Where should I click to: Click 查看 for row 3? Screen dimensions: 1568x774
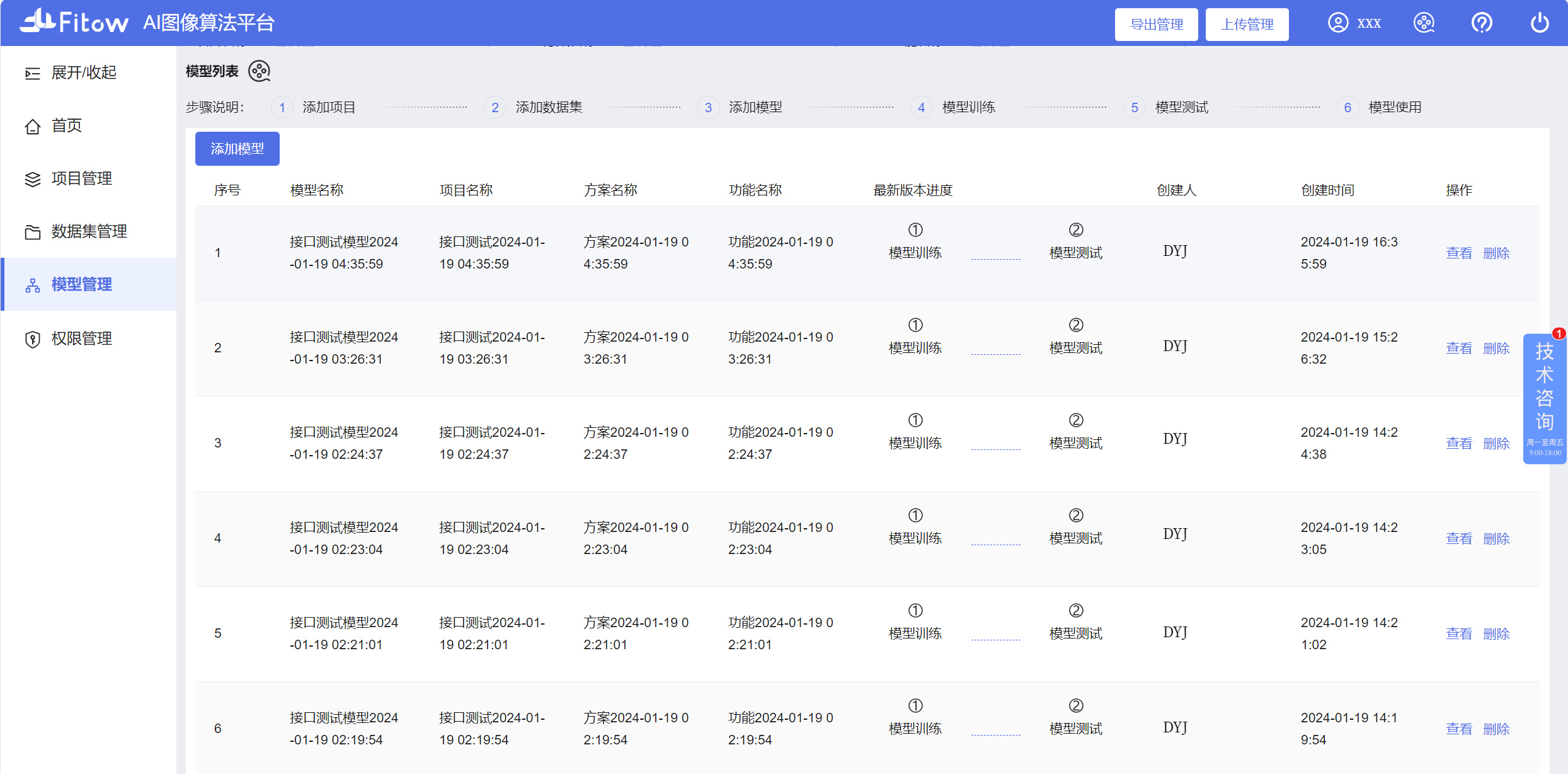pos(1459,443)
